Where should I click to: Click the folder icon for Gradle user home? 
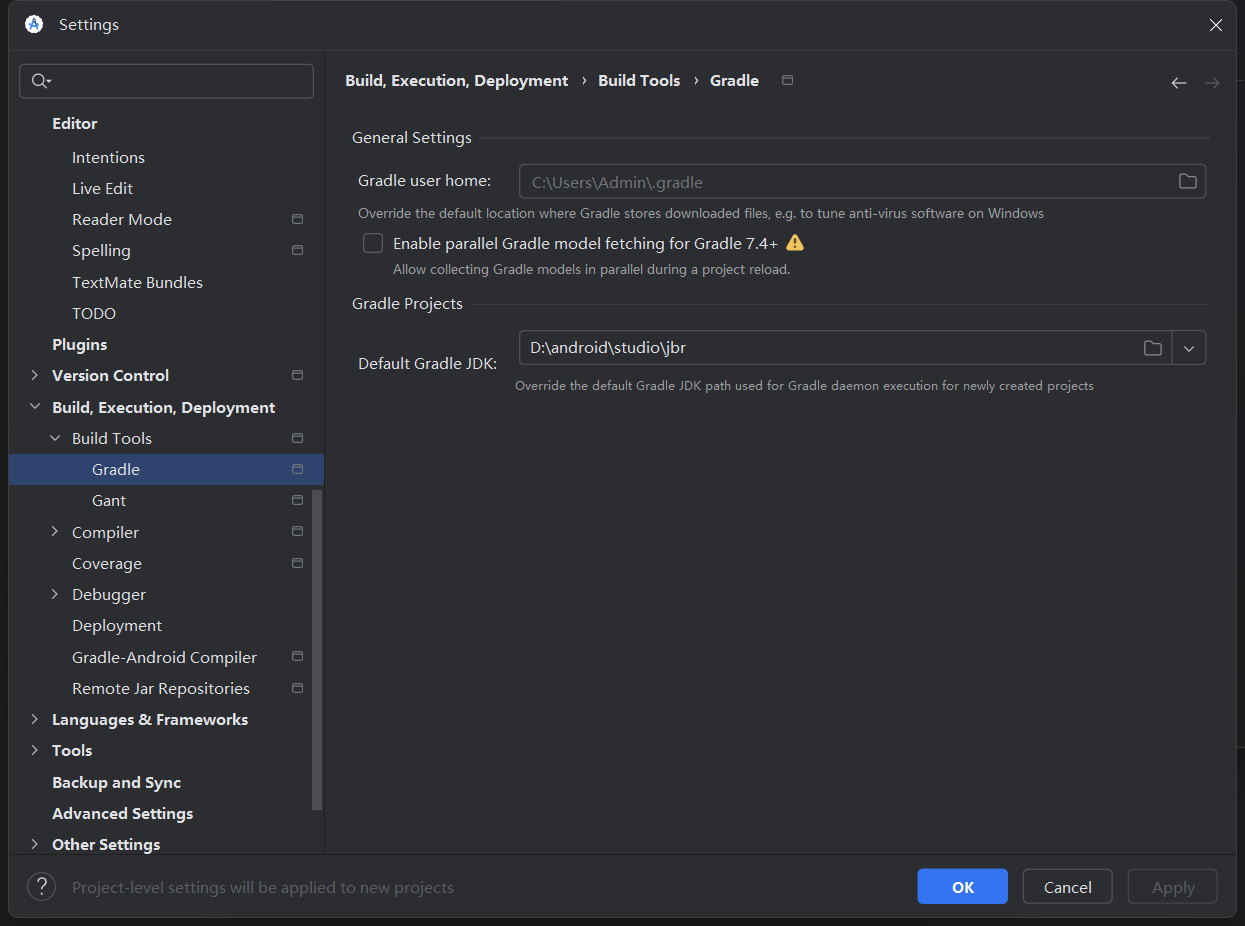coord(1187,181)
